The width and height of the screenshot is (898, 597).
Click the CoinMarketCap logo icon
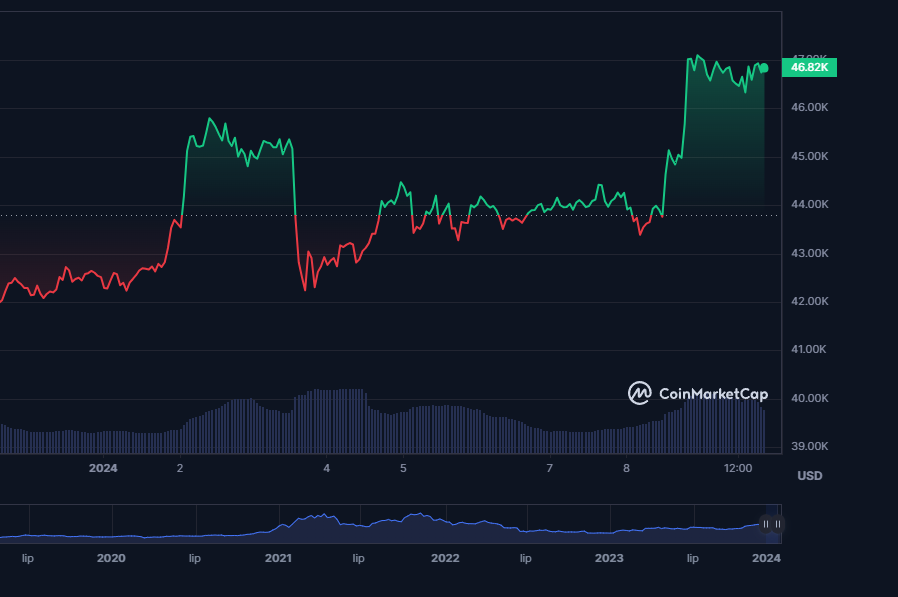pyautogui.click(x=640, y=393)
